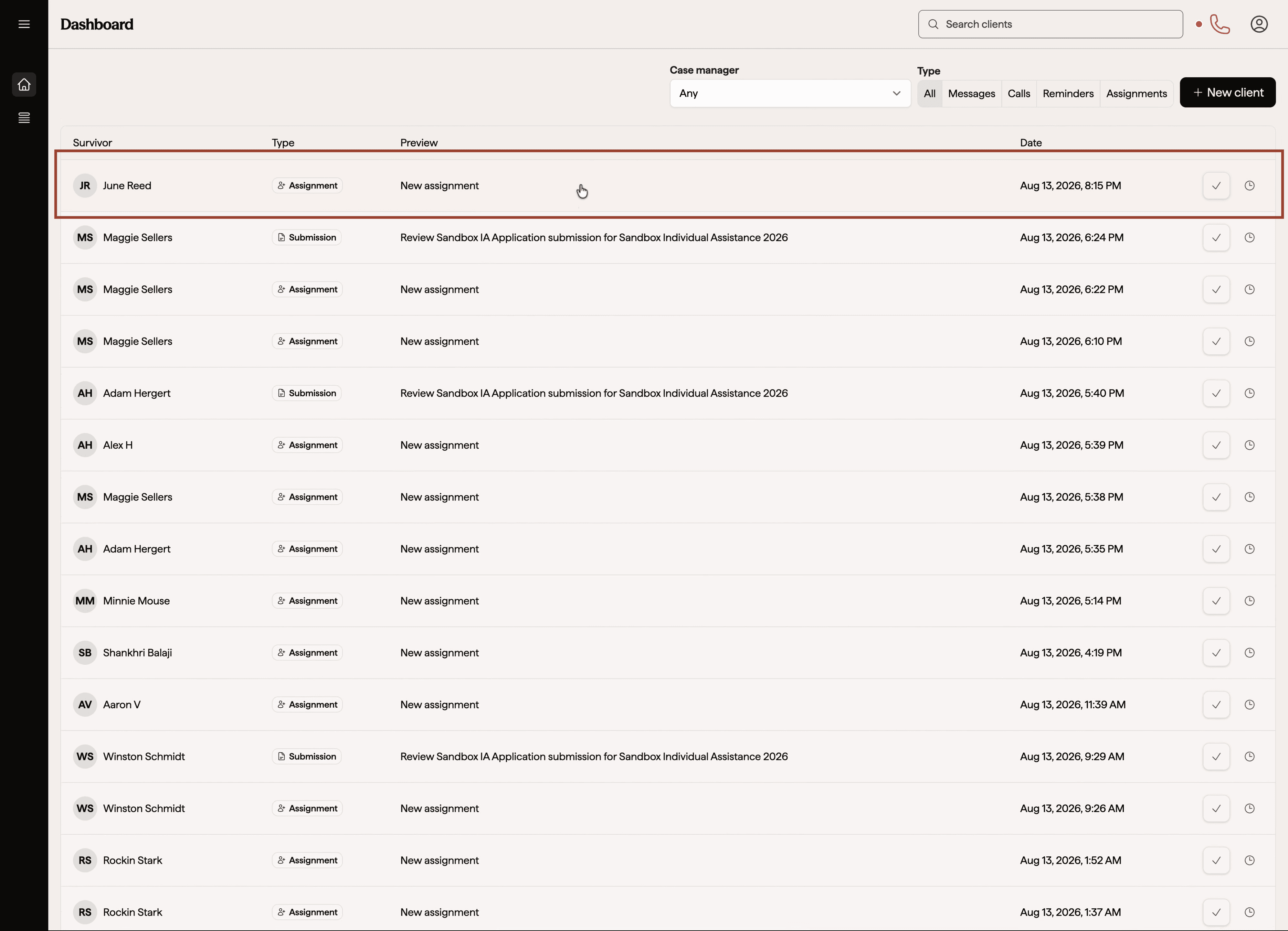Check off Rockin Stark 1:52 AM assignment
Image resolution: width=1288 pixels, height=931 pixels.
[x=1216, y=860]
